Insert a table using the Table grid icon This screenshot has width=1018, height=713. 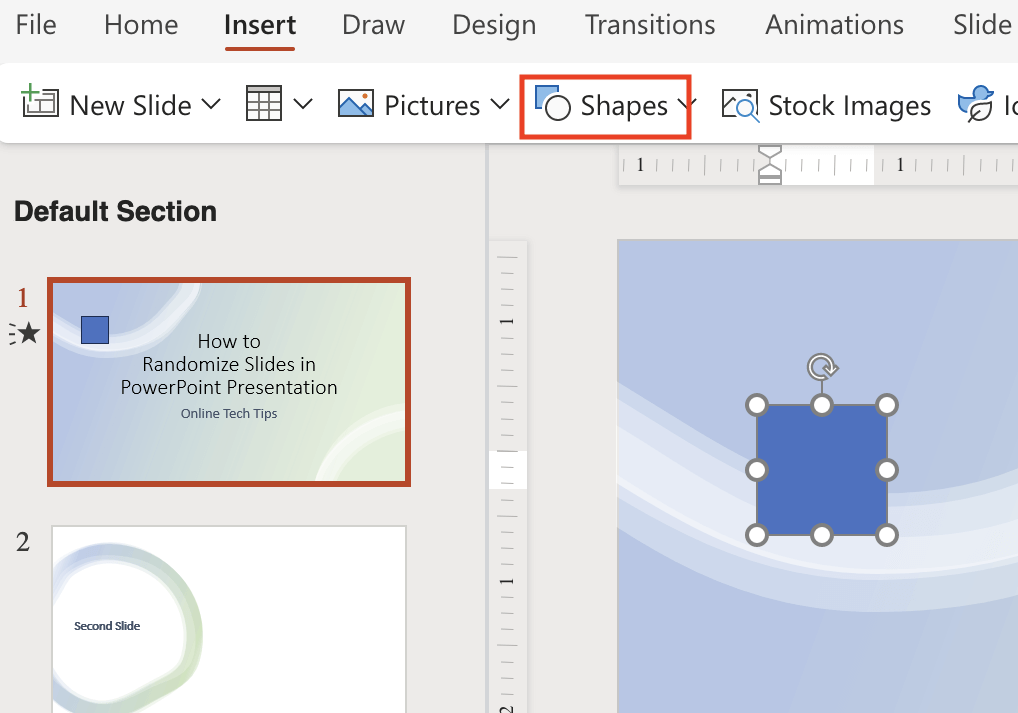(263, 103)
